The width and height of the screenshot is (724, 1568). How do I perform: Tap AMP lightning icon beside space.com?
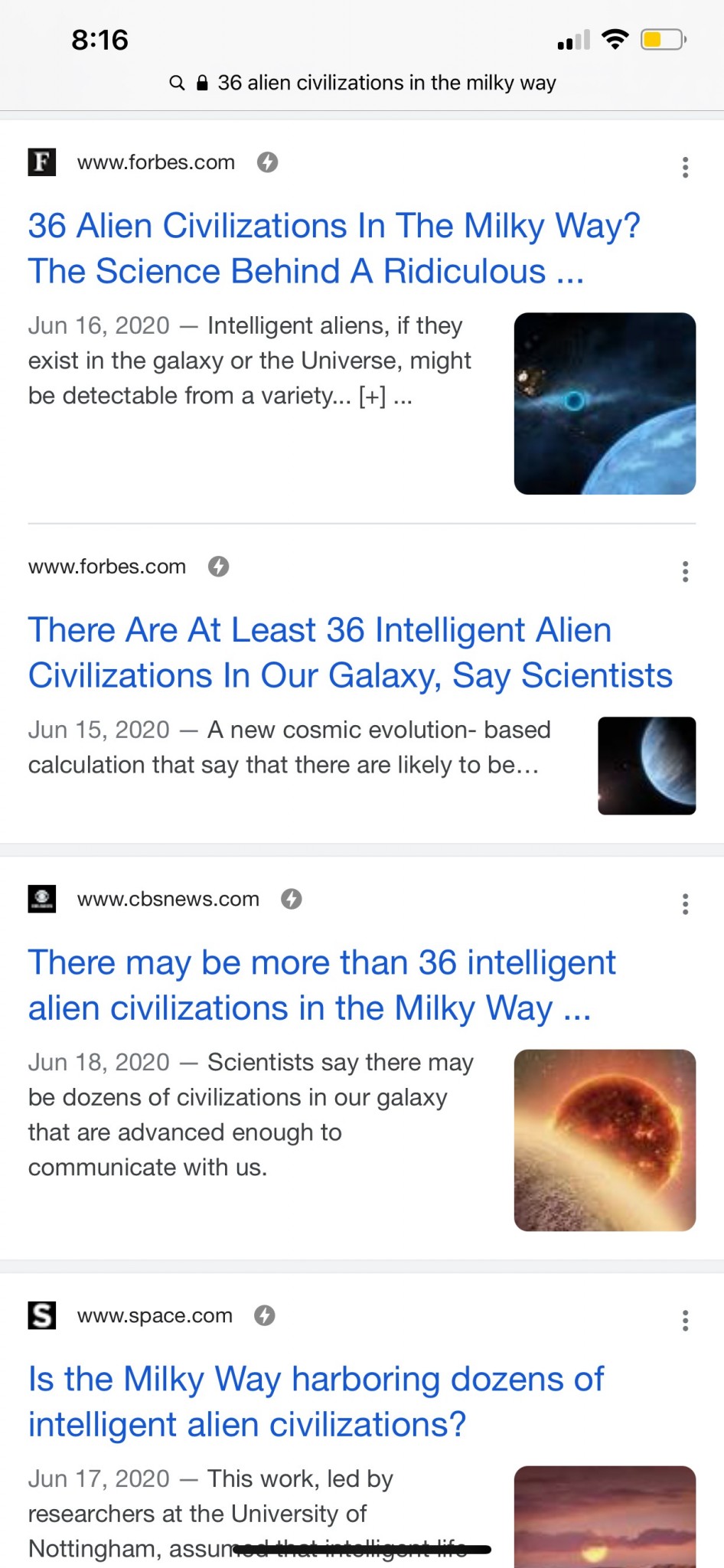[265, 1315]
